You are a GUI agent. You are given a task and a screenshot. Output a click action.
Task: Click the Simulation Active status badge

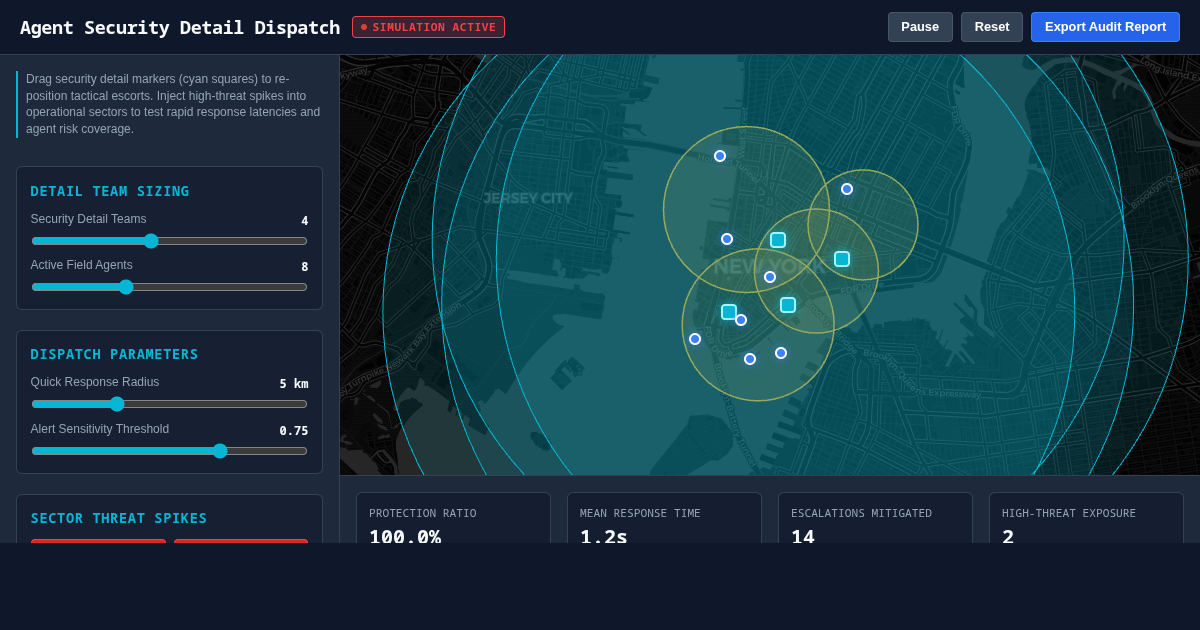click(x=428, y=27)
